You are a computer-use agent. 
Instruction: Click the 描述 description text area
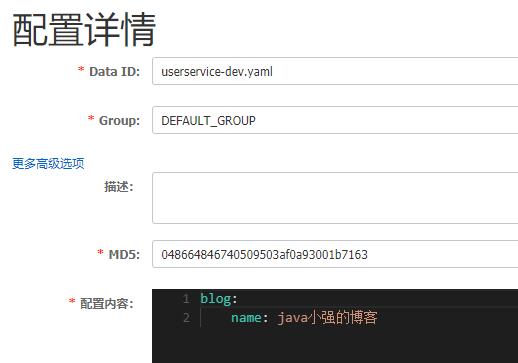[335, 198]
